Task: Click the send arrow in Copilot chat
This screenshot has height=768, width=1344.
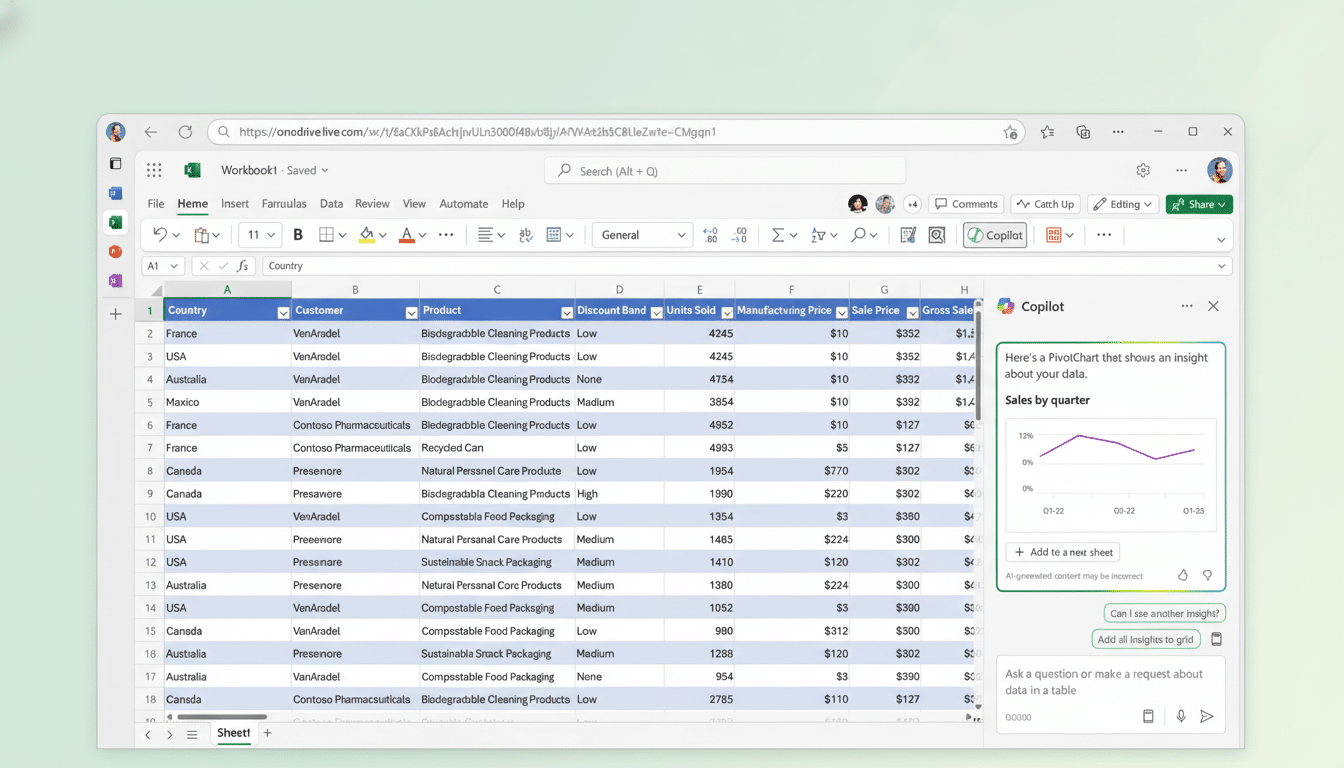Action: pos(1207,716)
